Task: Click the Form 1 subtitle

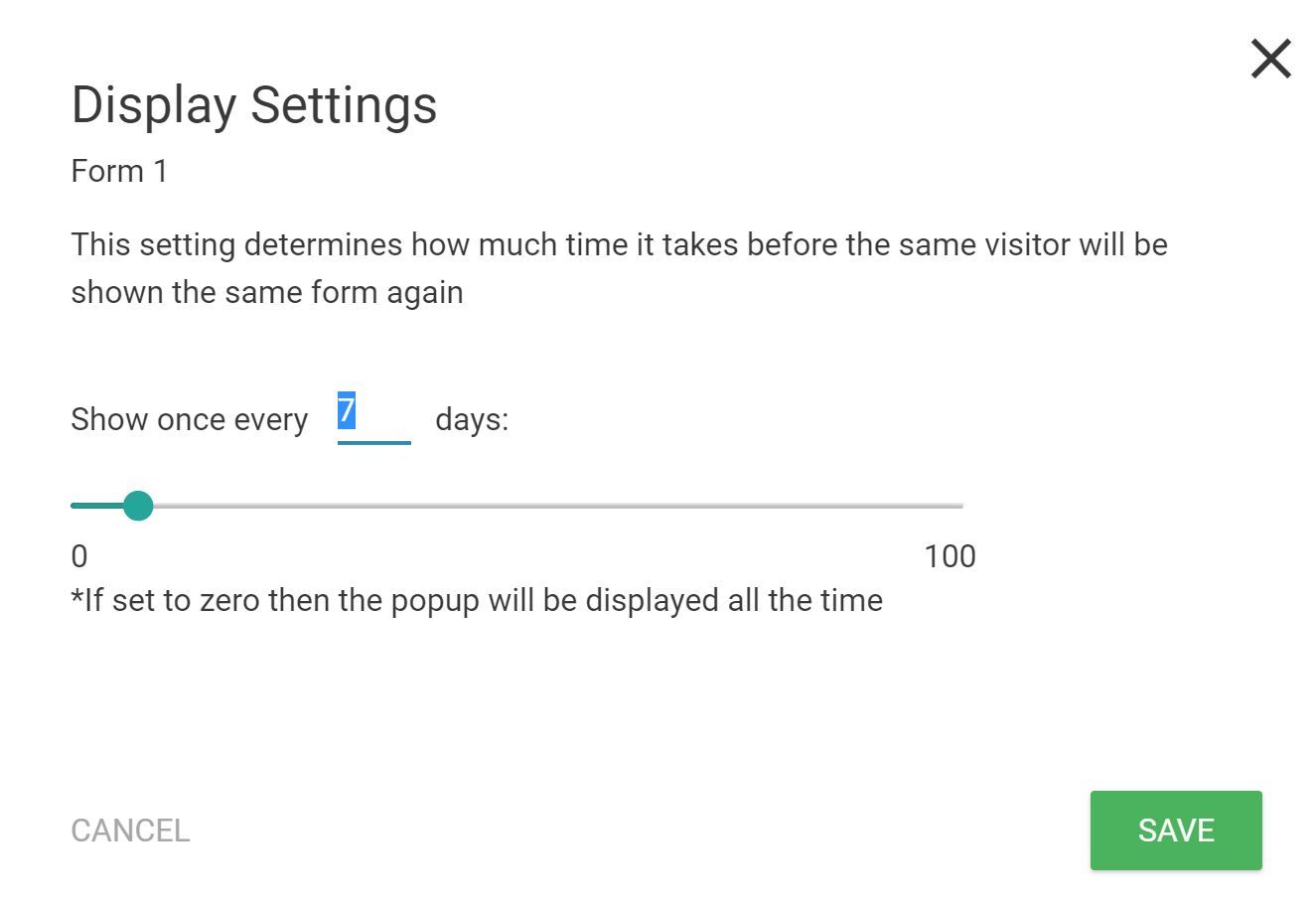Action: point(119,171)
